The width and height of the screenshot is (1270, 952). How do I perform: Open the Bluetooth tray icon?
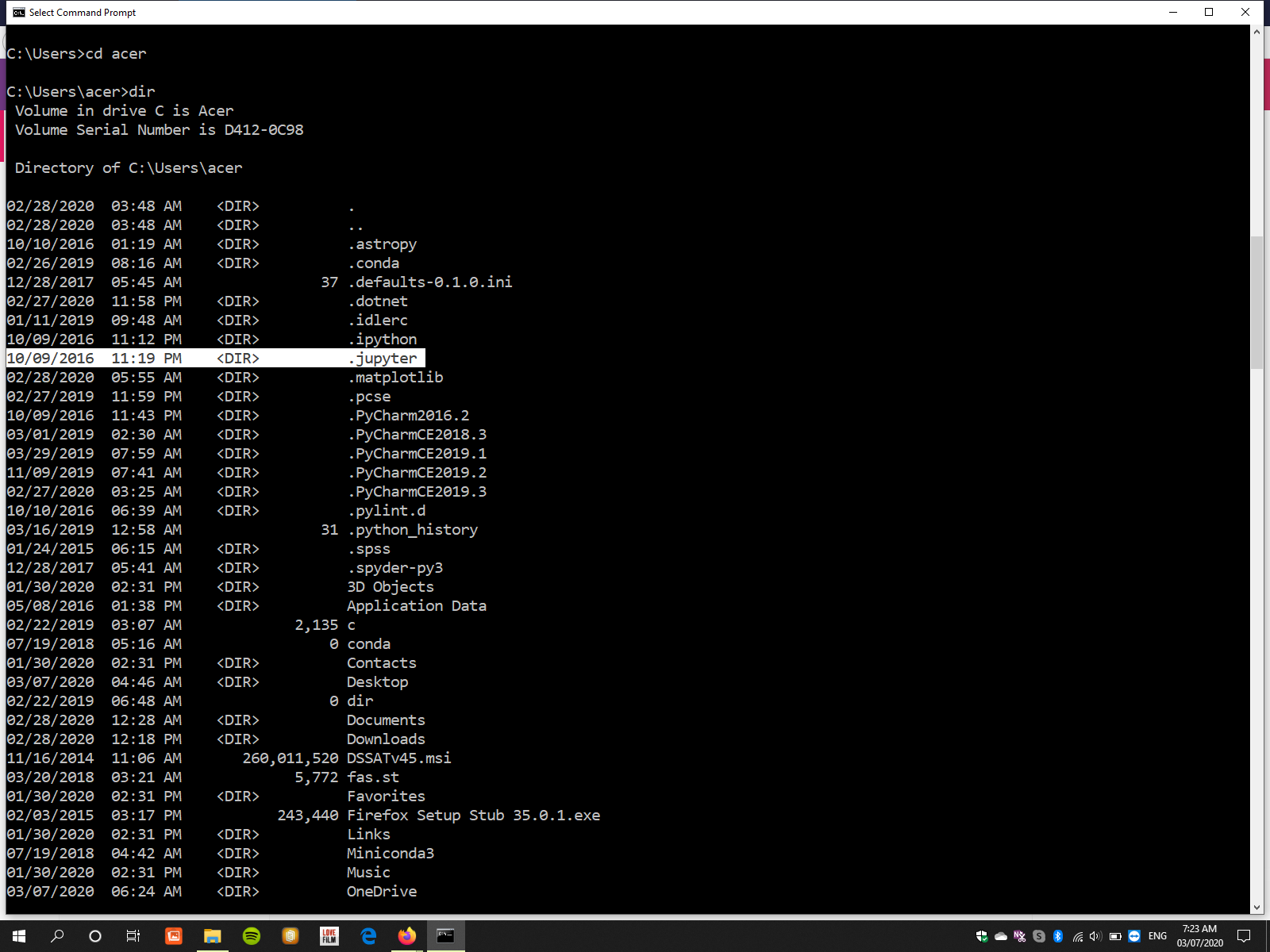(1058, 936)
